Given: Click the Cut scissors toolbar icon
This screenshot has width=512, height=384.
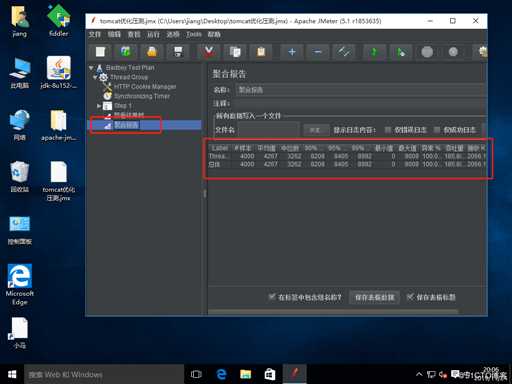Looking at the screenshot, I should click(x=209, y=52).
